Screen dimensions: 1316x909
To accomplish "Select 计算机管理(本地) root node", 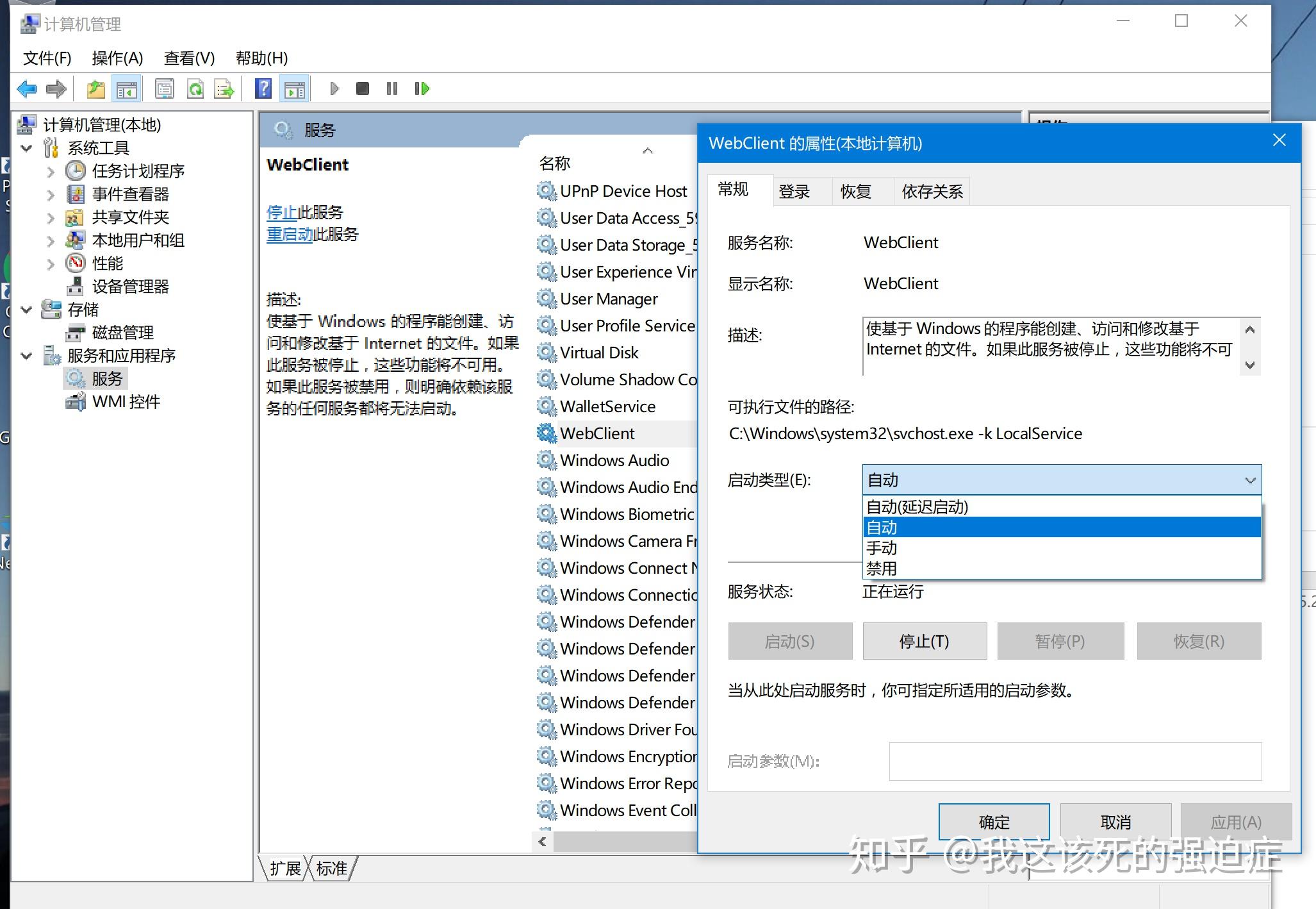I will pyautogui.click(x=102, y=124).
